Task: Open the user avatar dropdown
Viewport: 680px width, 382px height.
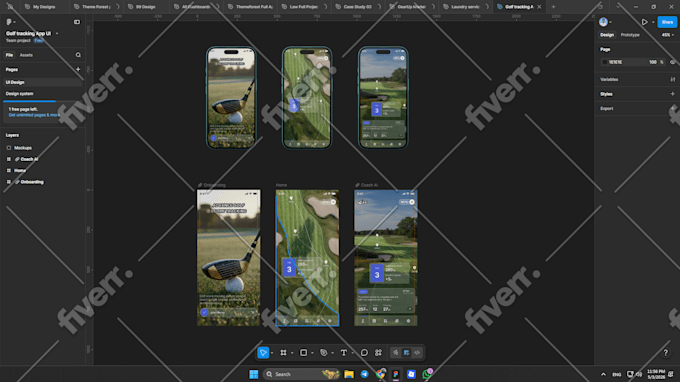Action: coord(605,22)
